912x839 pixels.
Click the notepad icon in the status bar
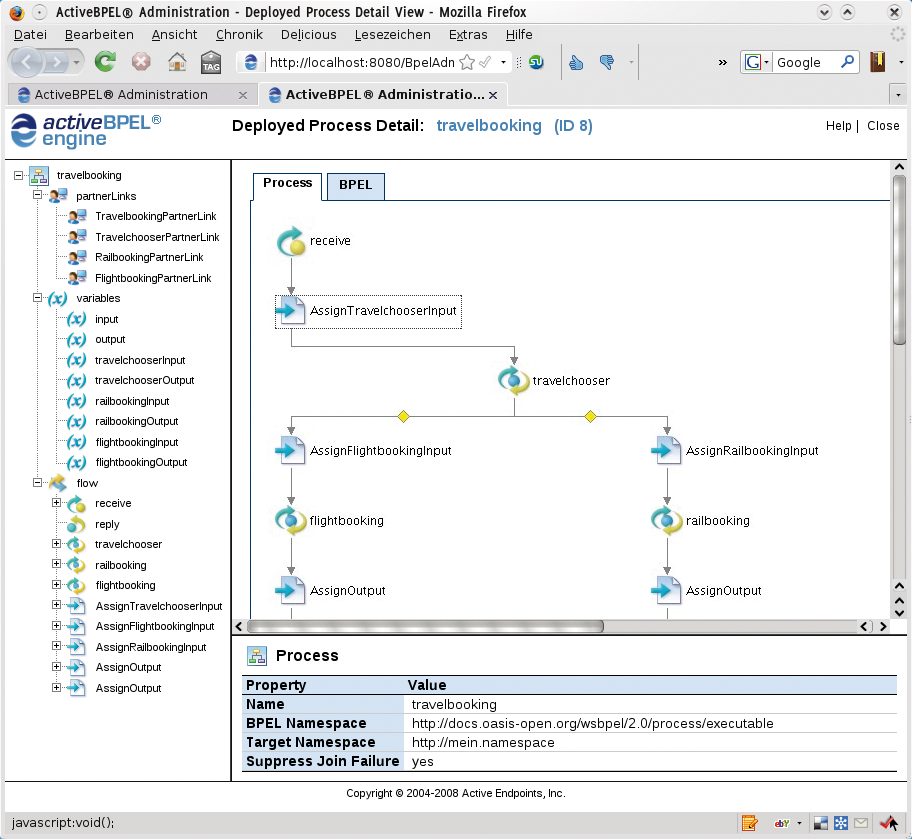(x=750, y=823)
